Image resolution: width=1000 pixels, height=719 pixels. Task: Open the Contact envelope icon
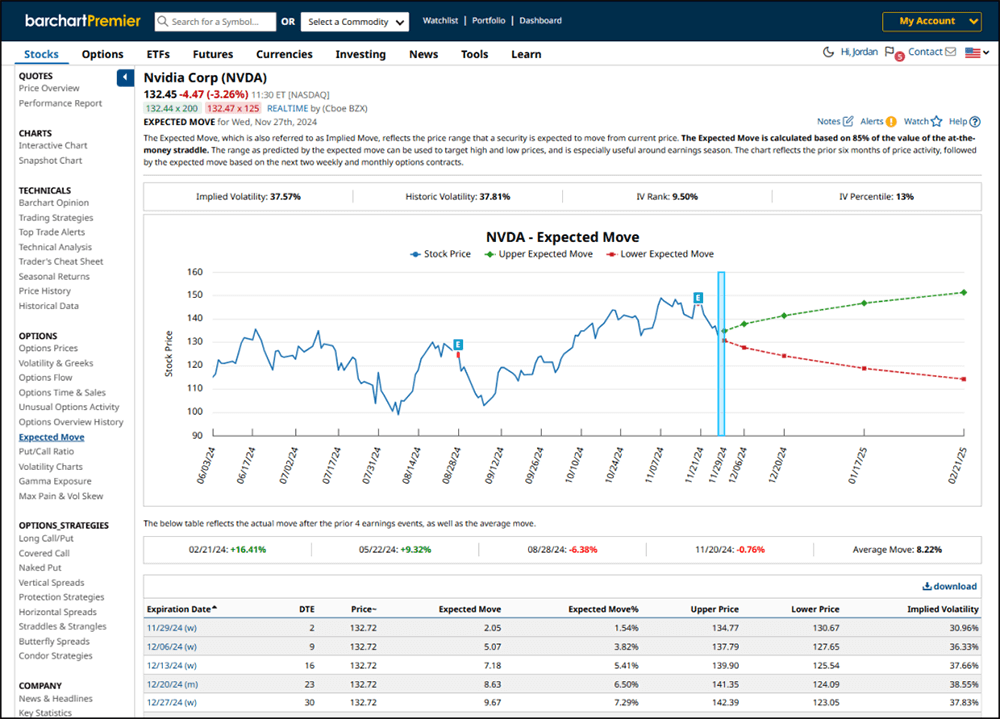pyautogui.click(x=950, y=52)
